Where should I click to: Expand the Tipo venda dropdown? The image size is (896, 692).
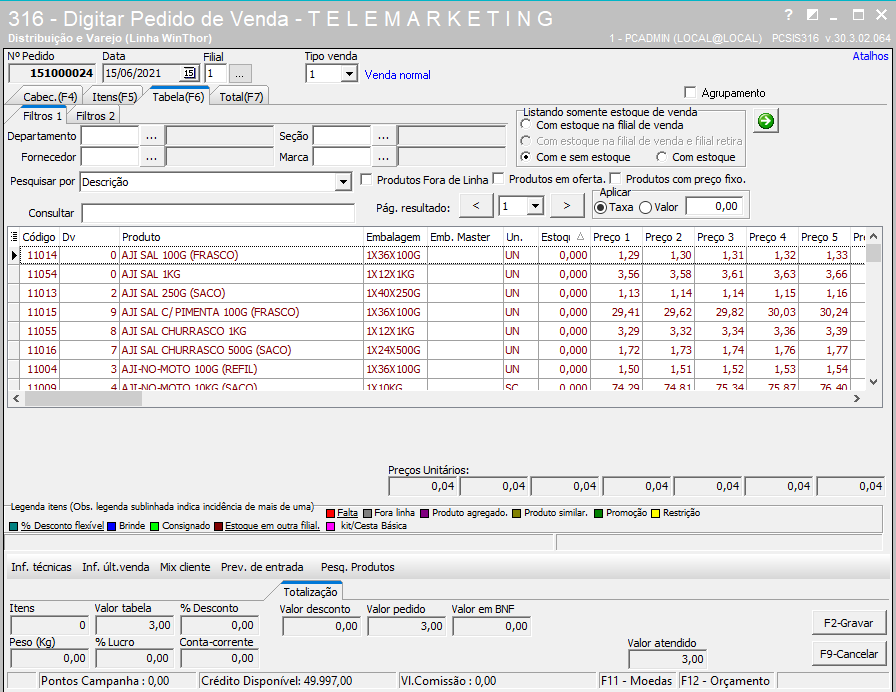(x=349, y=74)
